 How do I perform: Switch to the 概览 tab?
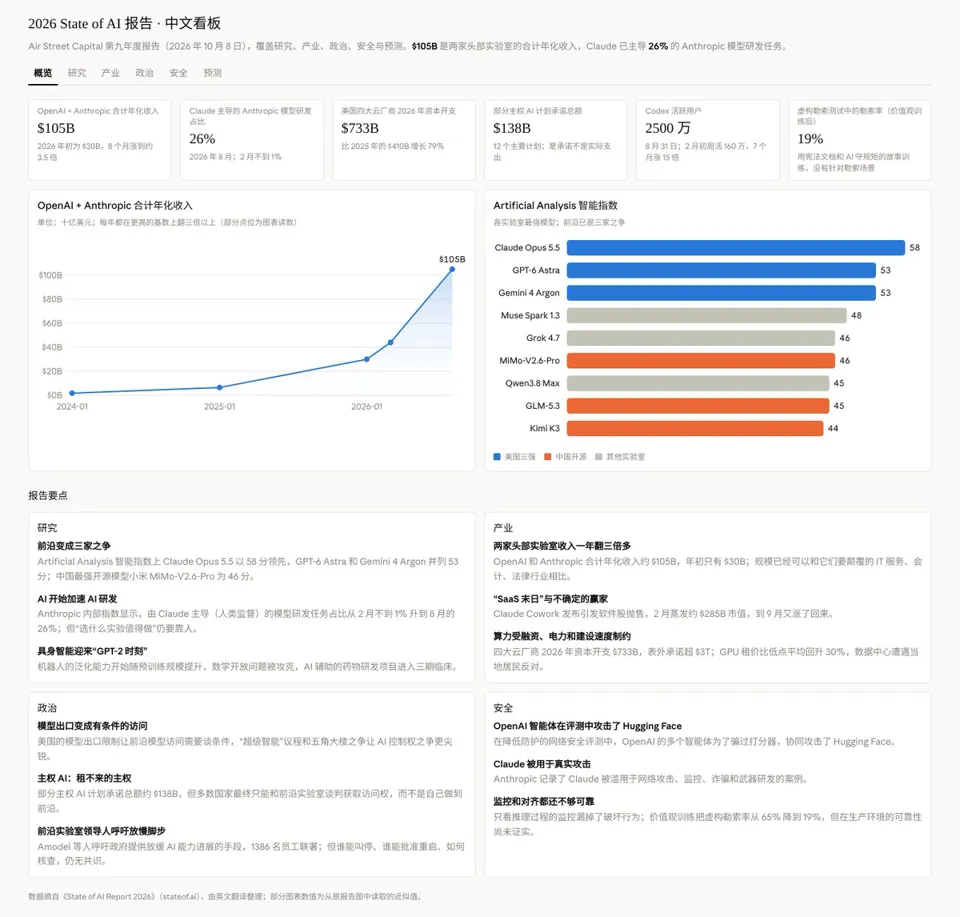tap(43, 73)
